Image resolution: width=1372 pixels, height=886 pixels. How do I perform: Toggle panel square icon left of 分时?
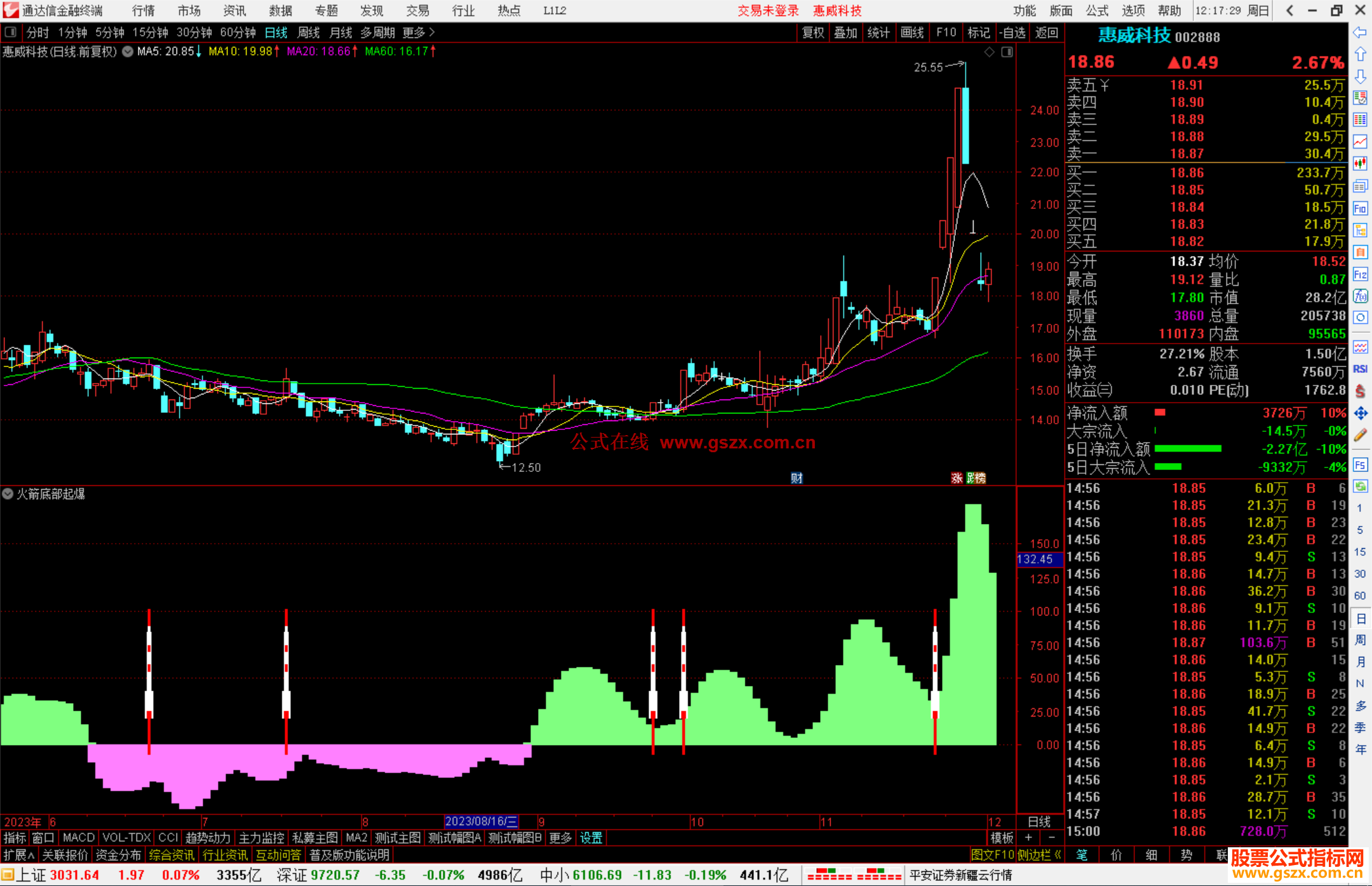pos(10,32)
